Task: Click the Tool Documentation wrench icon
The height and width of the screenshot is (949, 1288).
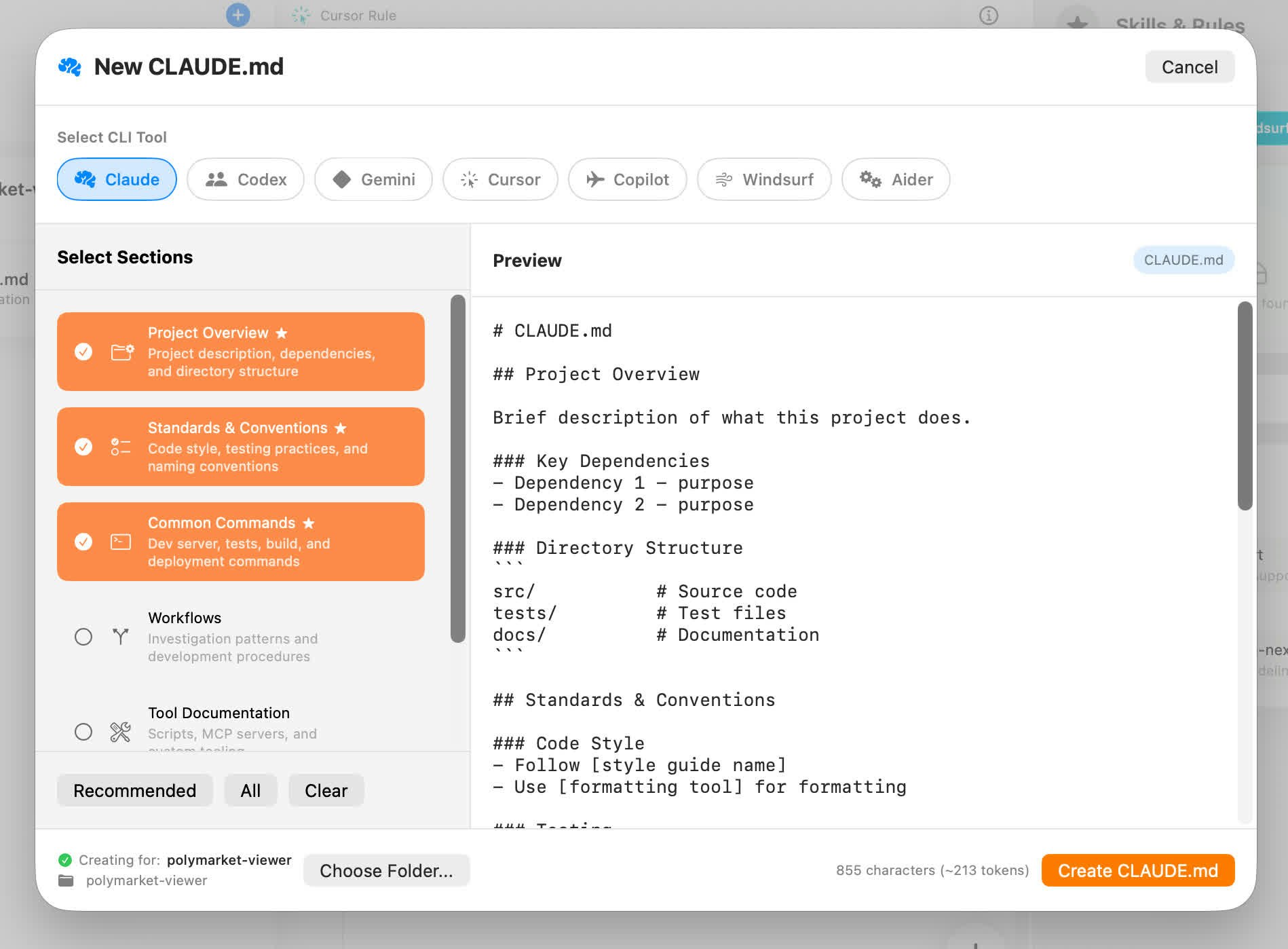Action: pyautogui.click(x=121, y=732)
